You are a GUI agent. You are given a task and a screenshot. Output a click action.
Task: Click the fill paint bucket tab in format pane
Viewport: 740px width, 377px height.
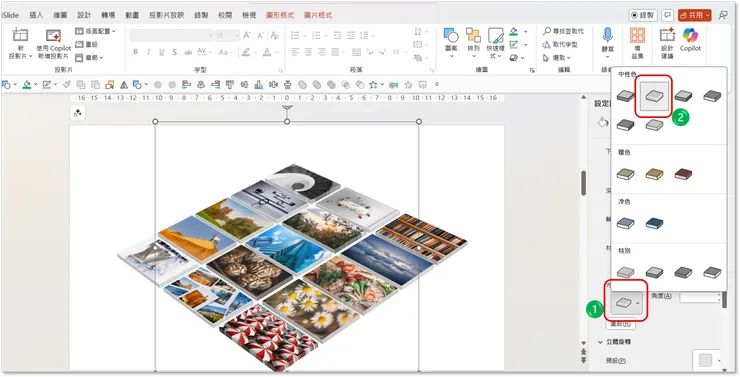602,123
